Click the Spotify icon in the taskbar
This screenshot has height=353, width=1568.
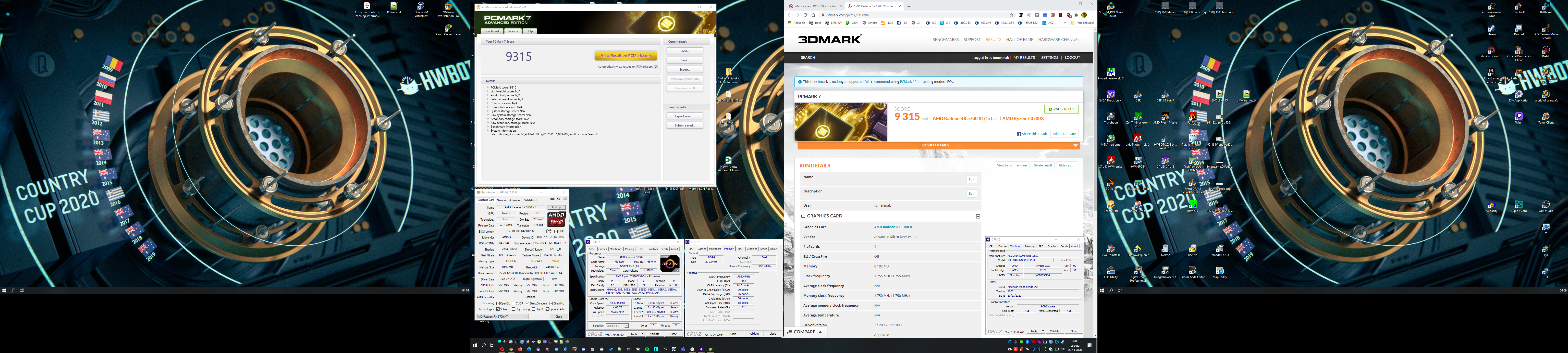click(647, 349)
